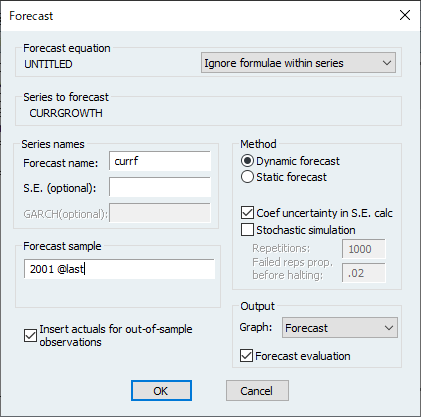Click the Repetitions value field
Screen dimensions: 421x417
364,249
